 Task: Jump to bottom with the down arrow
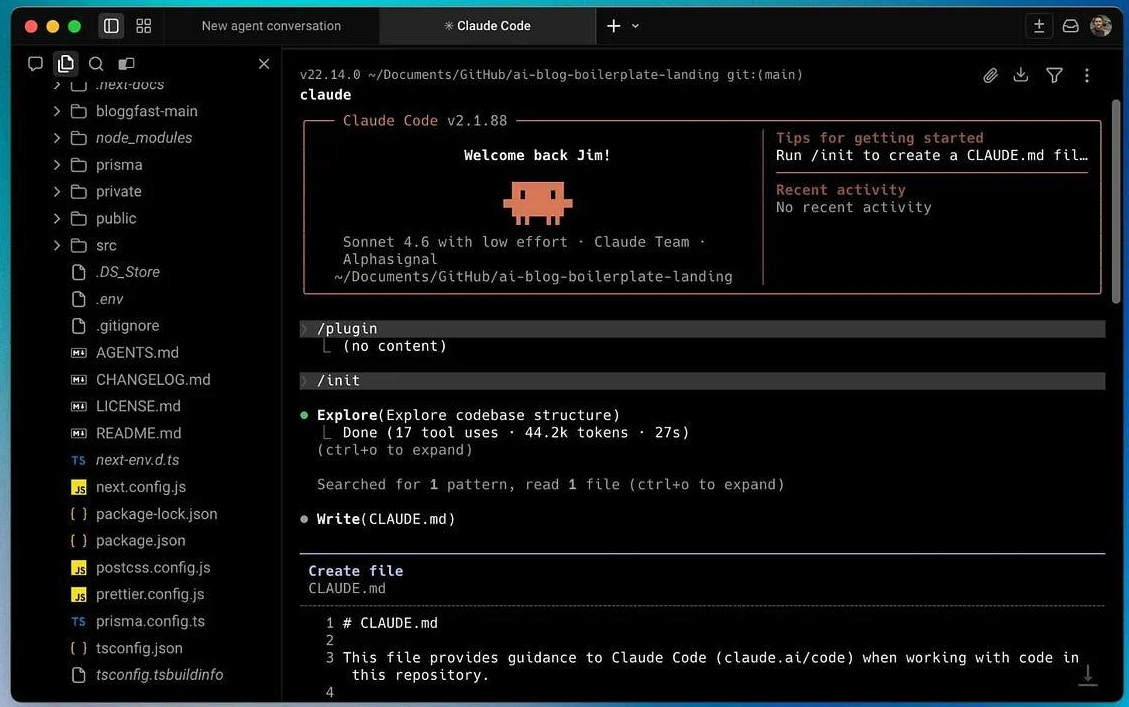1087,675
